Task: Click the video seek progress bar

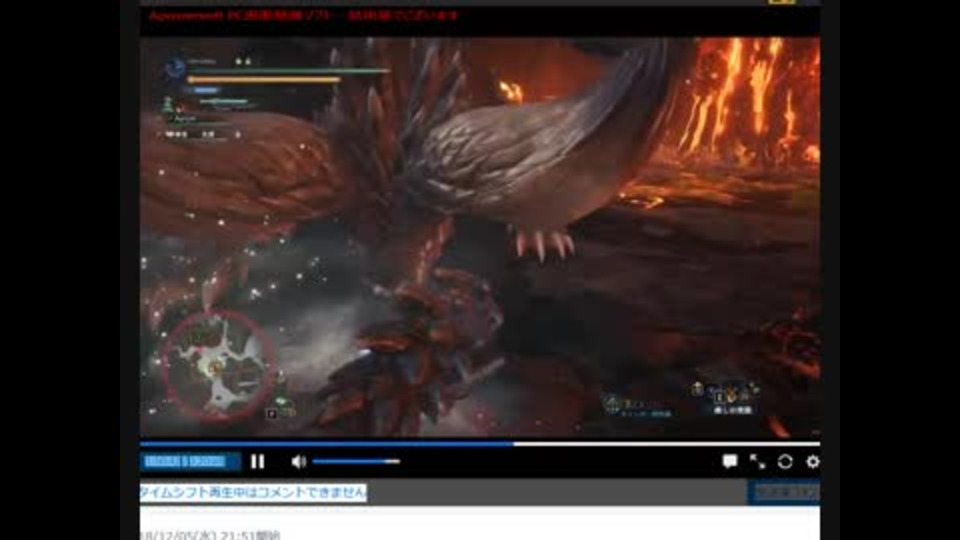Action: point(479,444)
